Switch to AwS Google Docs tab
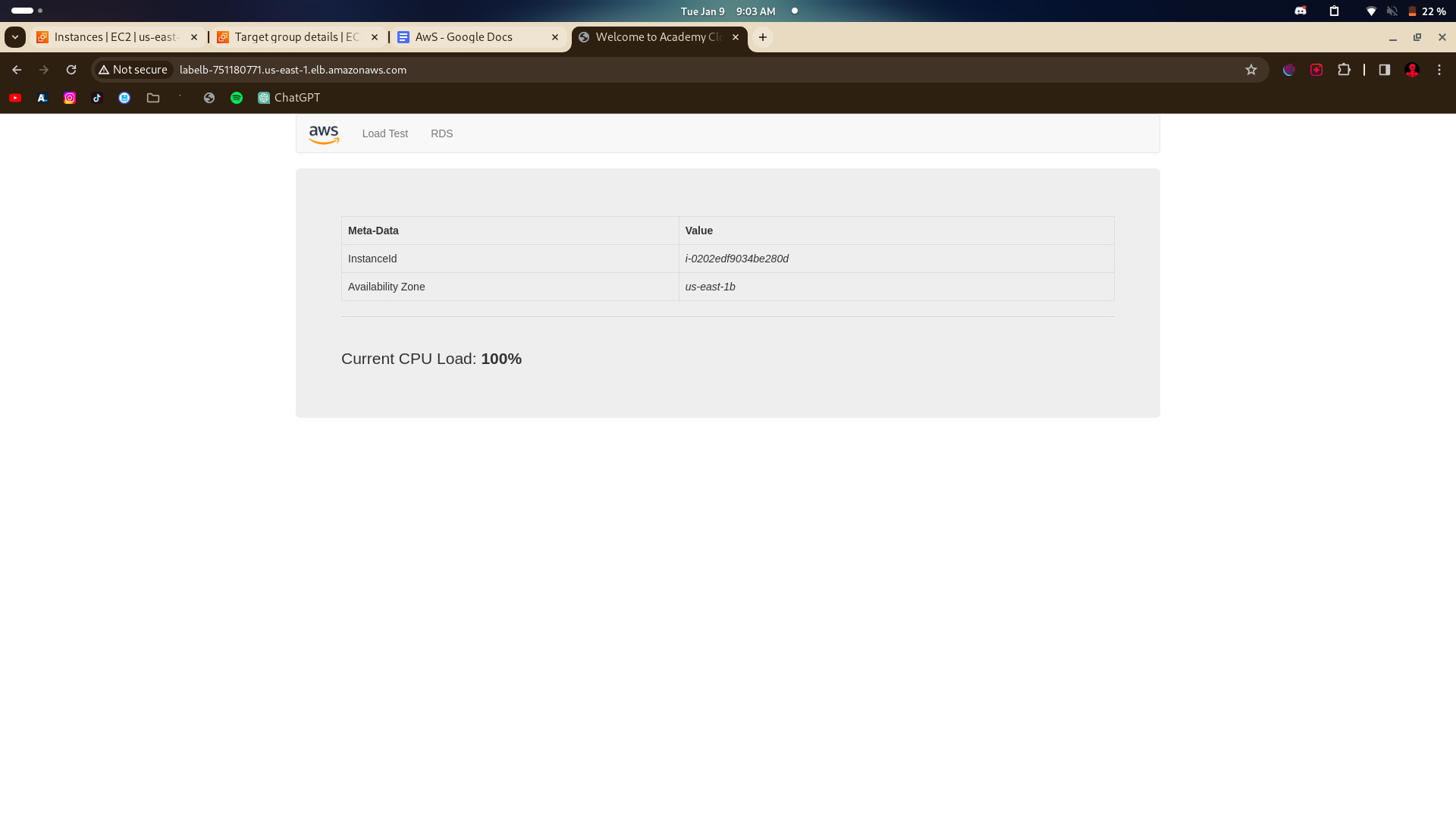The height and width of the screenshot is (819, 1456). click(464, 37)
